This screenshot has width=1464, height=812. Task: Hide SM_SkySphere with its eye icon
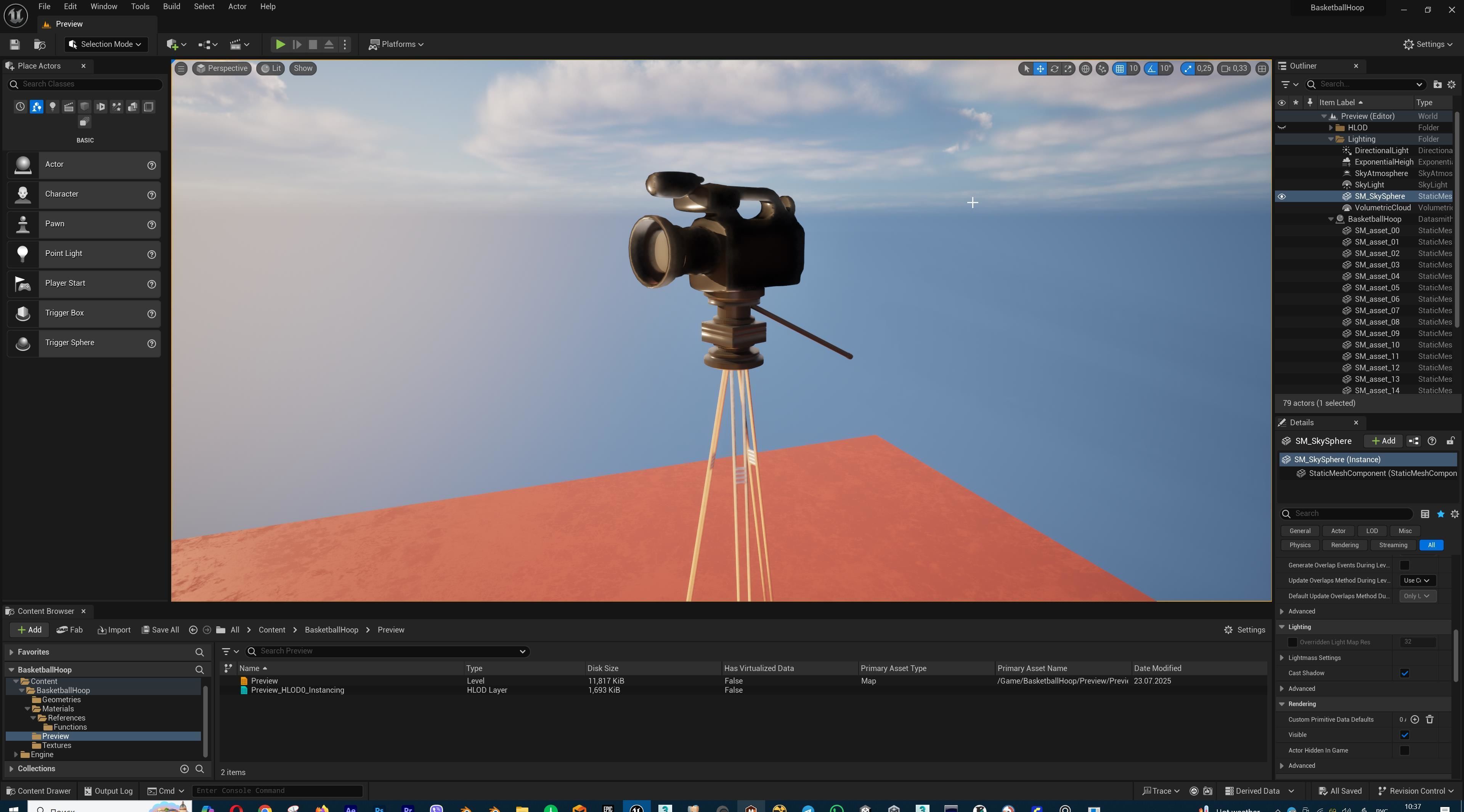click(x=1281, y=197)
